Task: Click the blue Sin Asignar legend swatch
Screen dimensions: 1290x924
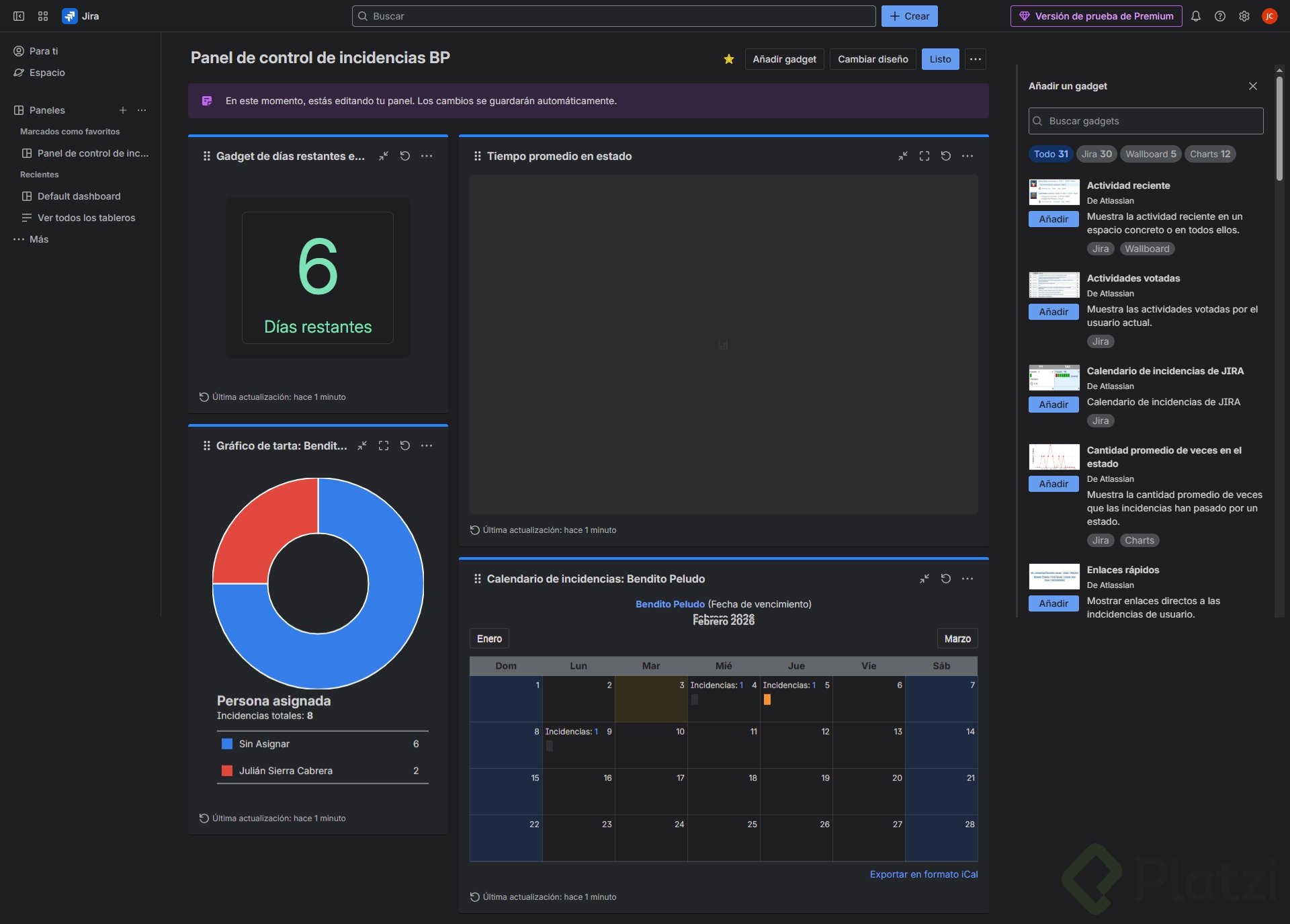Action: (x=227, y=744)
